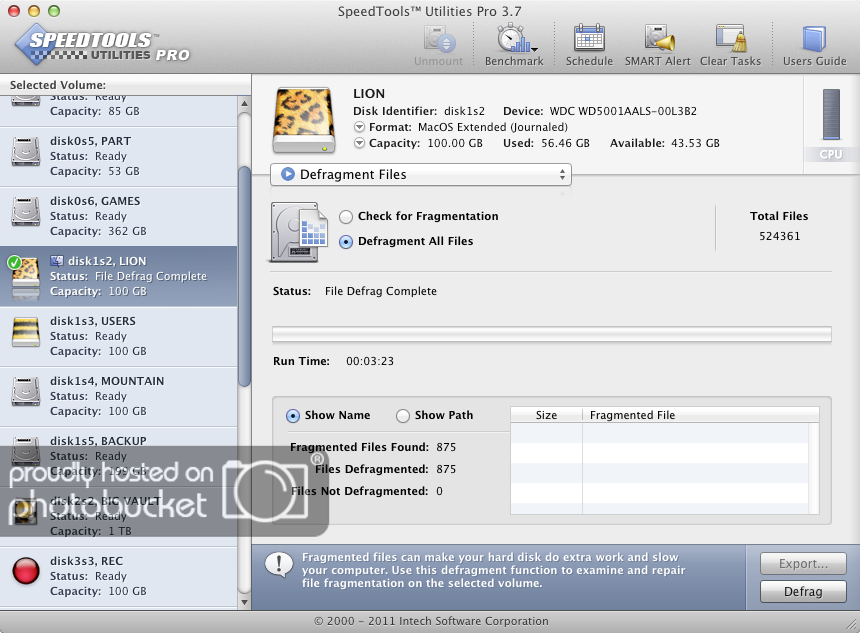Click the Unmount toolbar icon
The image size is (860, 633).
pos(439,39)
